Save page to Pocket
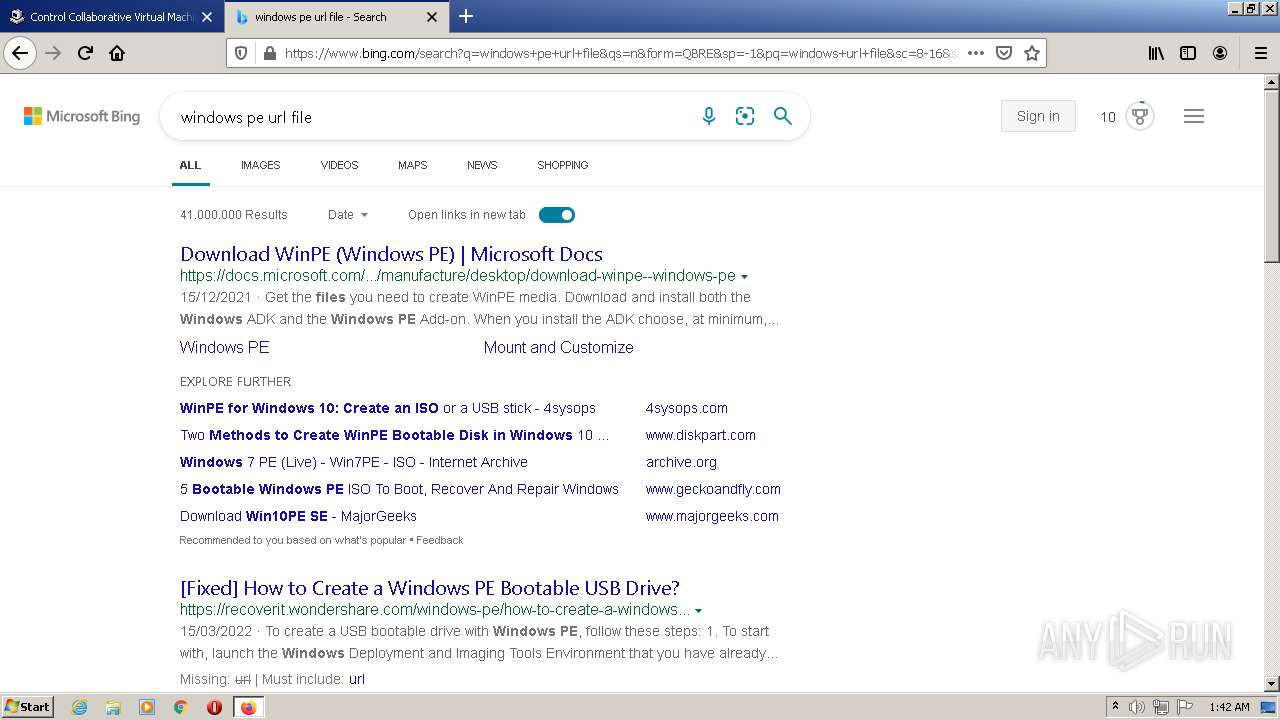Screen dimensions: 1280x720 [1004, 53]
